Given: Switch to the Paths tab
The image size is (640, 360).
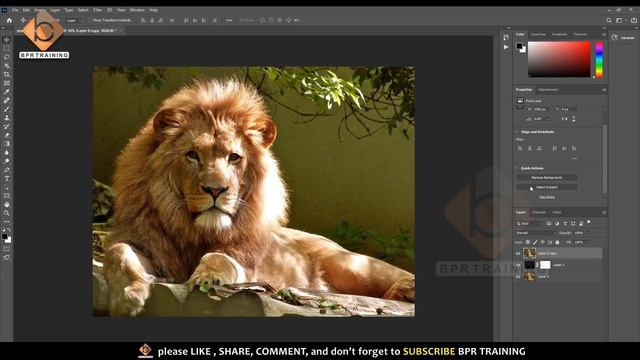Looking at the screenshot, I should tap(557, 212).
